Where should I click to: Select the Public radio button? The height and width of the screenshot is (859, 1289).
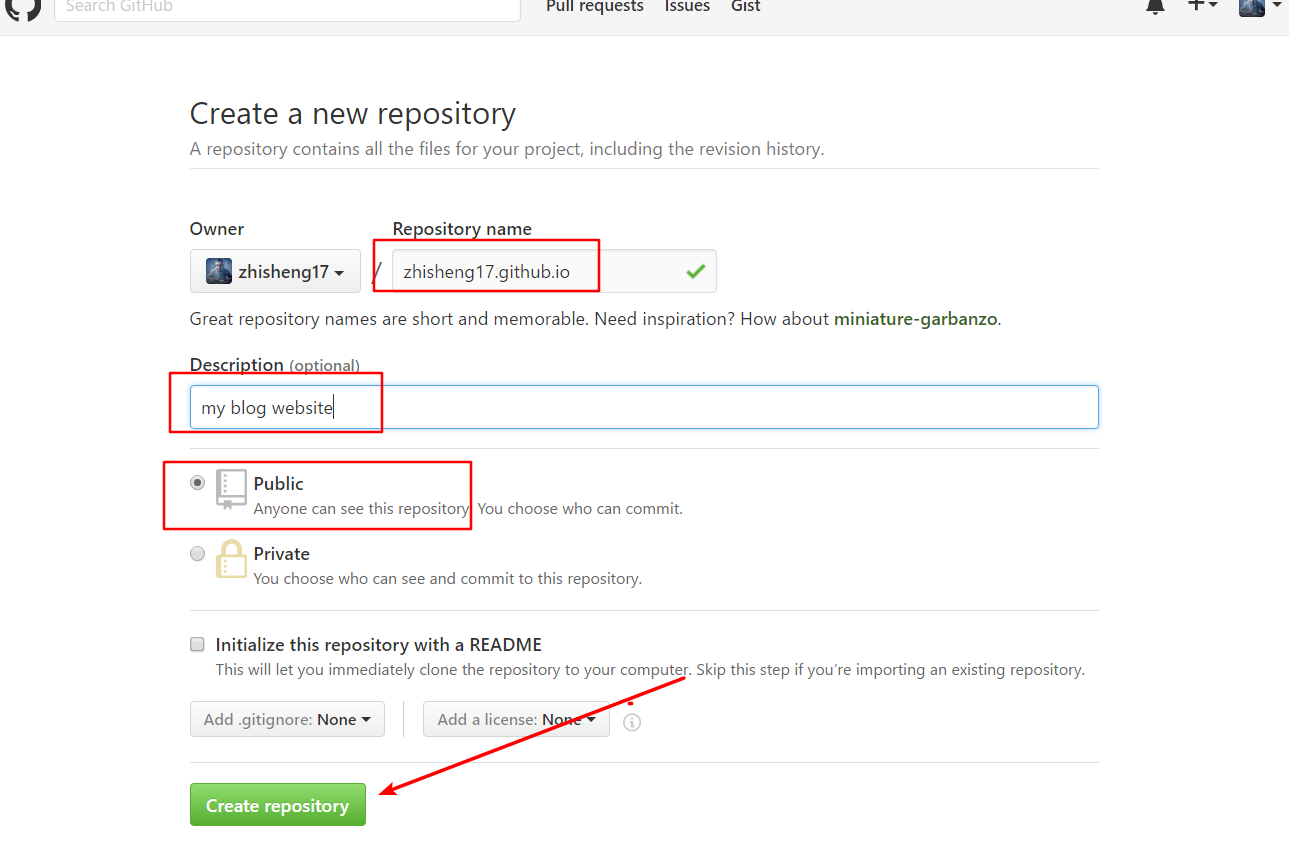point(197,483)
